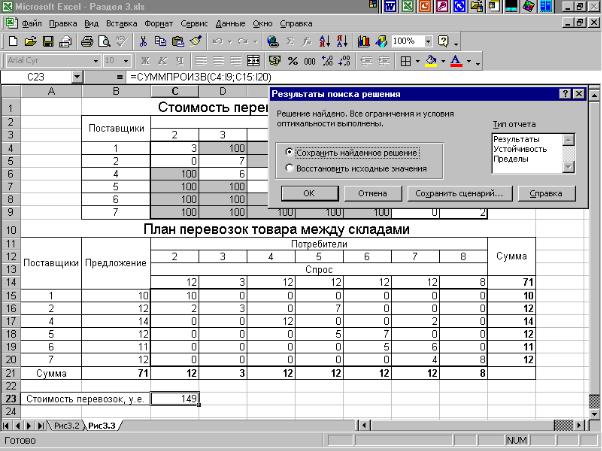Image resolution: width=602 pixels, height=451 pixels.
Task: Click the column A header
Action: pos(51,91)
